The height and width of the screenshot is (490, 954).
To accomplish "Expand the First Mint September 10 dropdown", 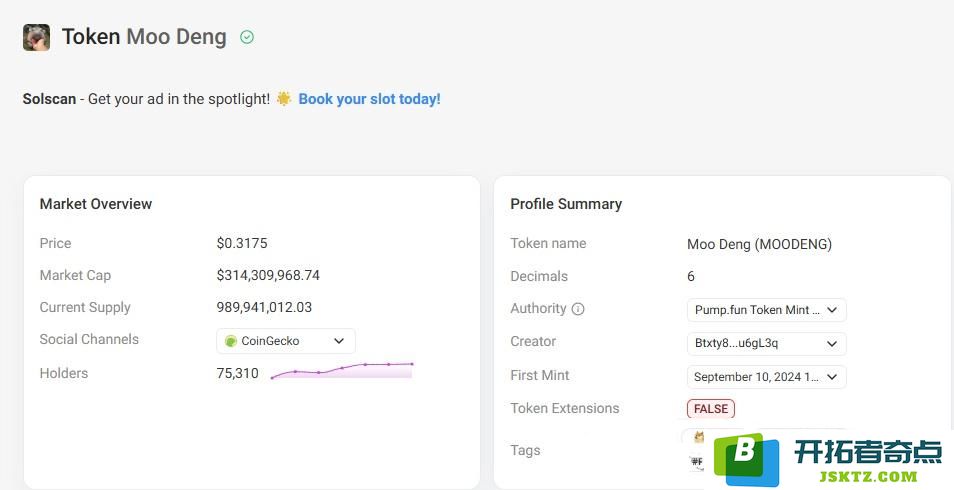I will point(766,377).
